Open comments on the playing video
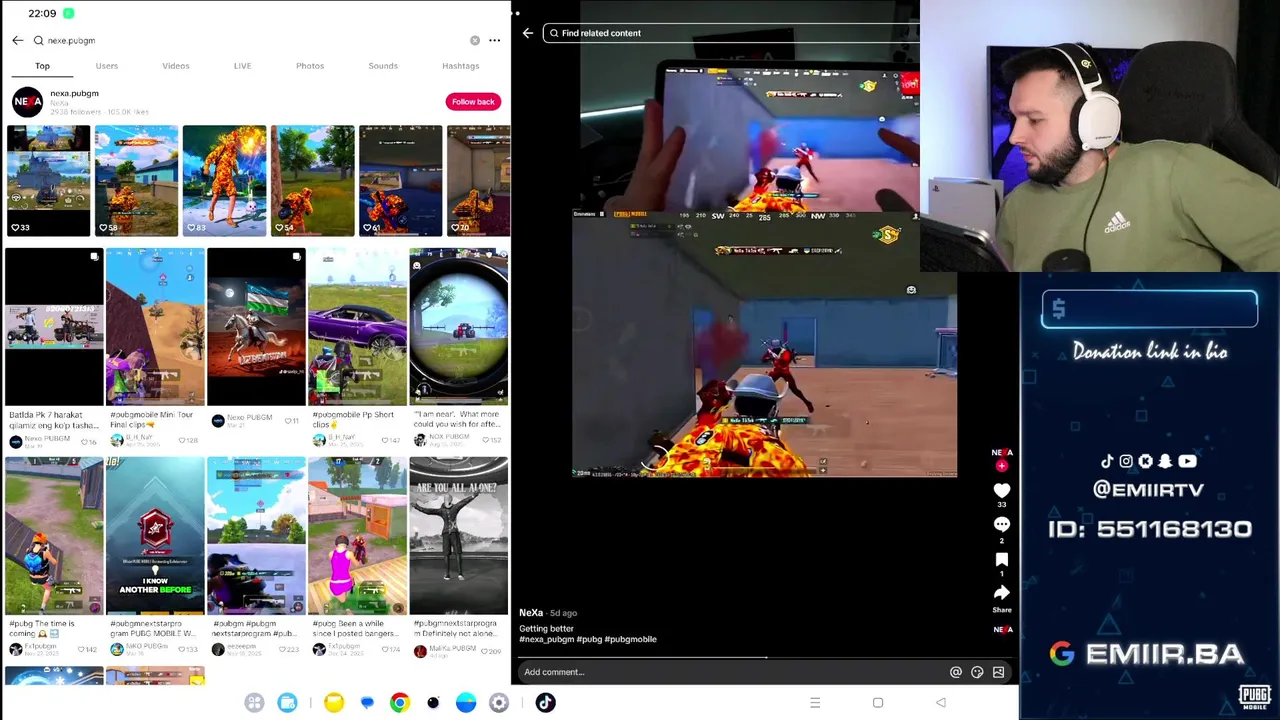This screenshot has height=720, width=1280. (x=1001, y=525)
